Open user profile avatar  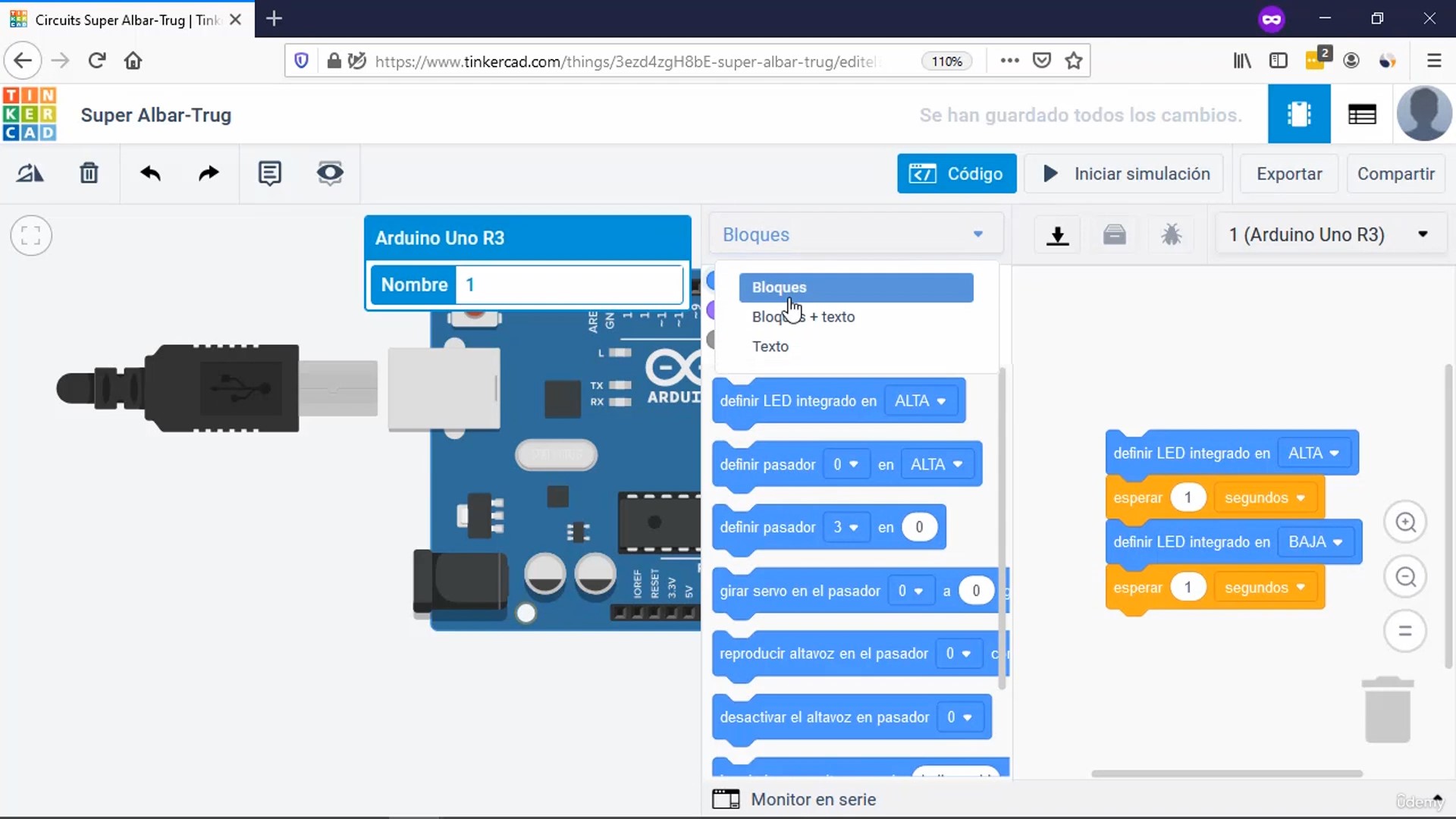pyautogui.click(x=1424, y=114)
